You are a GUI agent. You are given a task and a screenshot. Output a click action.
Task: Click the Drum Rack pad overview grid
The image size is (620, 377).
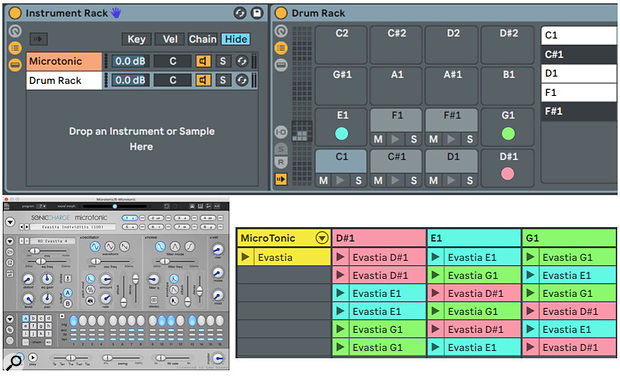click(302, 105)
